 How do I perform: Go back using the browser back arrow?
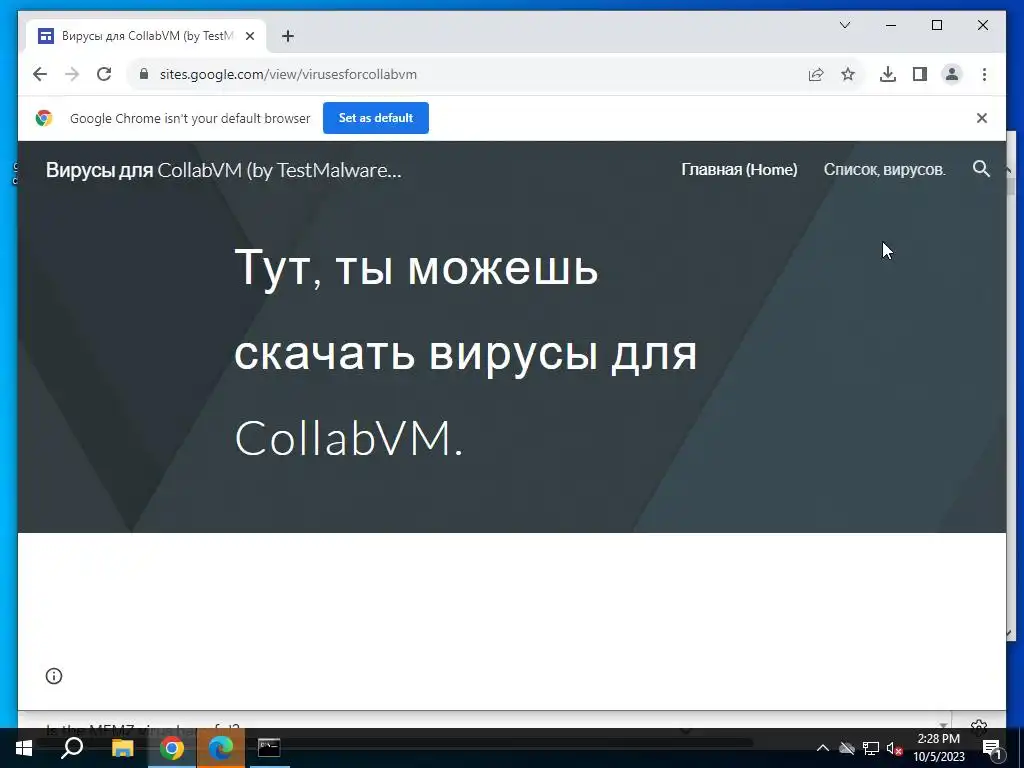pyautogui.click(x=40, y=74)
